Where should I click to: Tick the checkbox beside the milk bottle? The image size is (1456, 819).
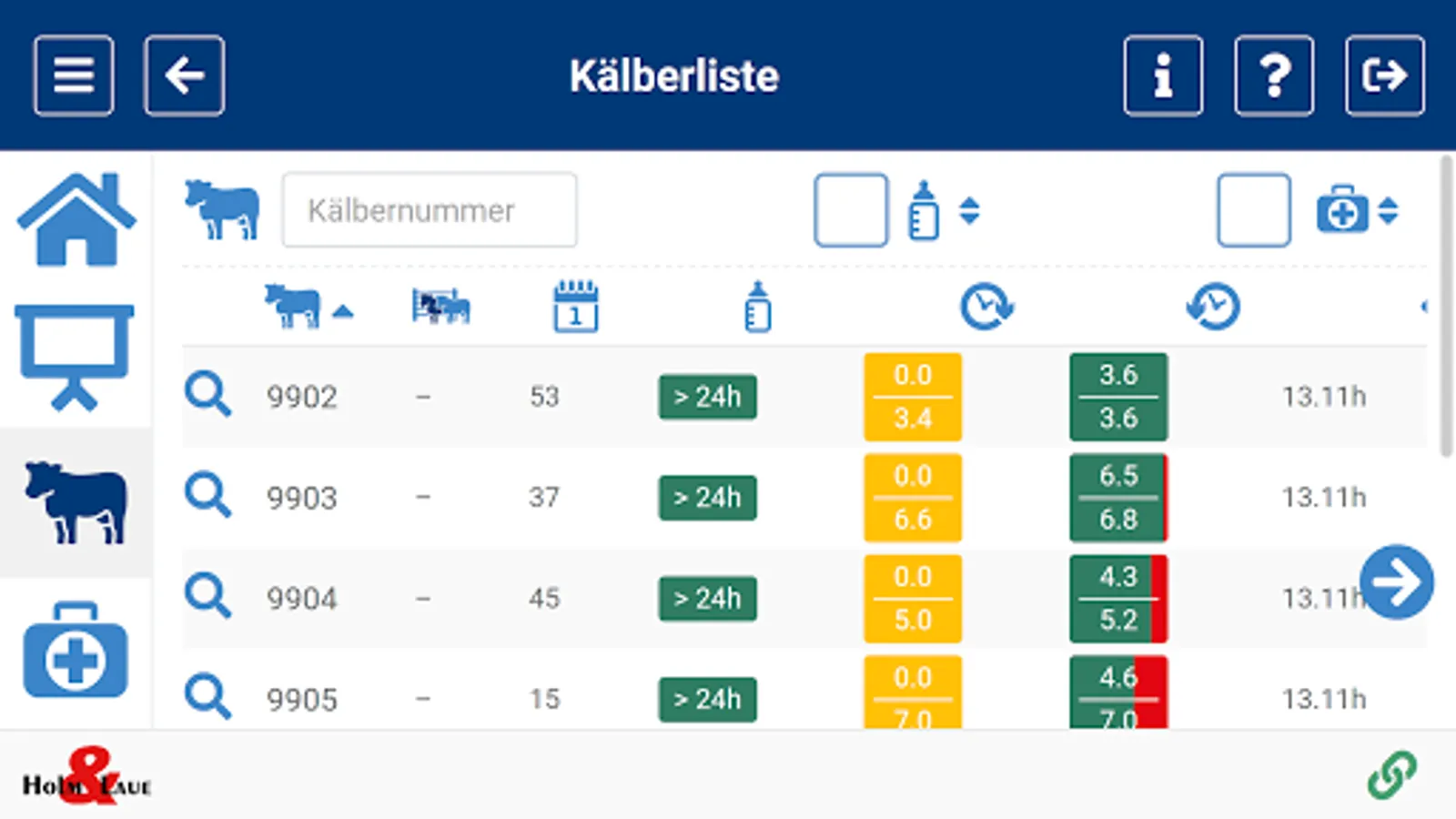[850, 210]
